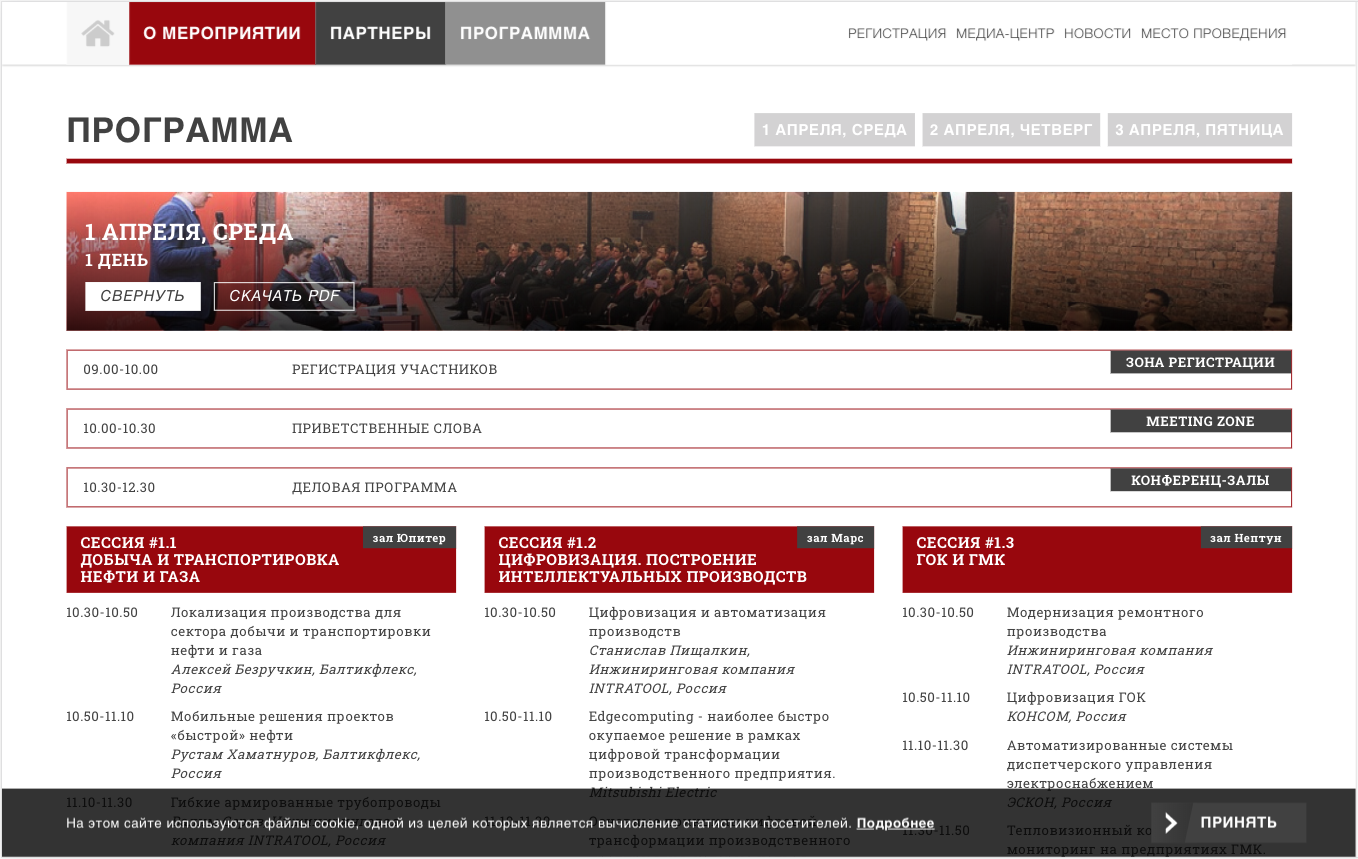This screenshot has height=859, width=1358.
Task: Click the ПРОГРАММА page heading
Action: coord(180,131)
